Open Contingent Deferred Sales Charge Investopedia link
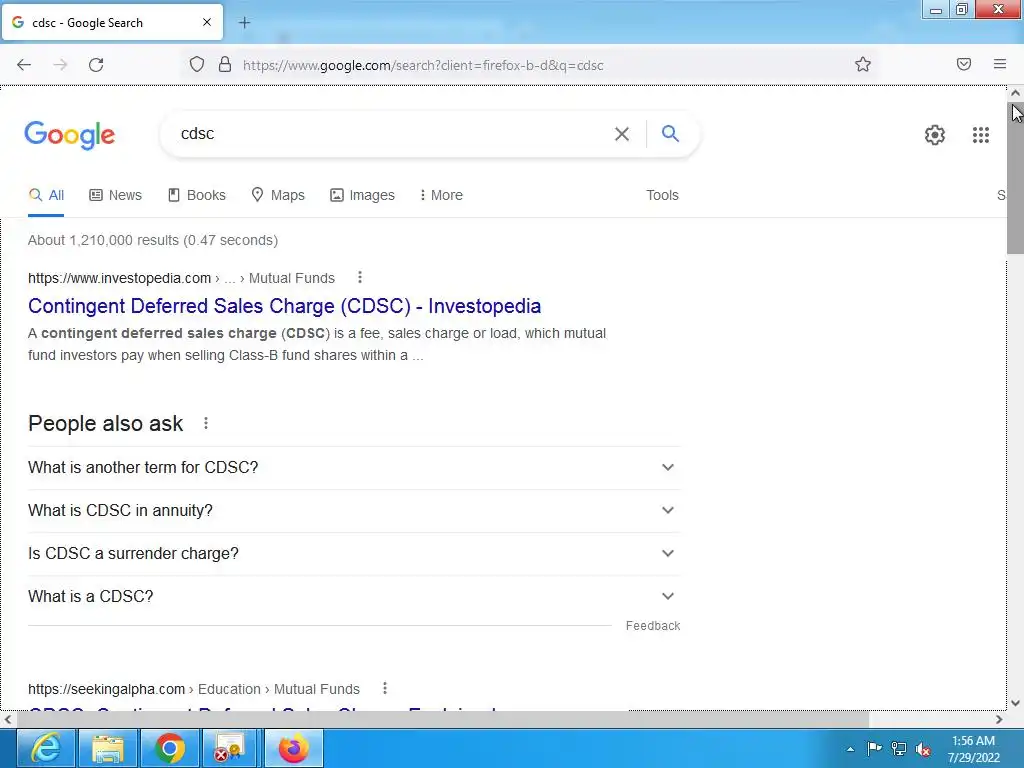This screenshot has height=768, width=1024. (285, 306)
